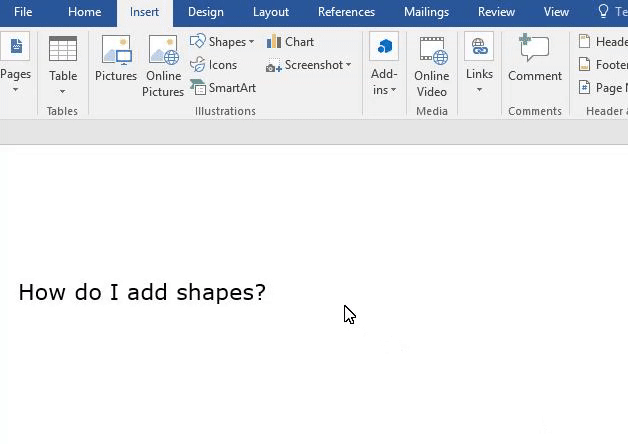
Task: Go to the Layout ribbon tab
Action: pos(270,12)
